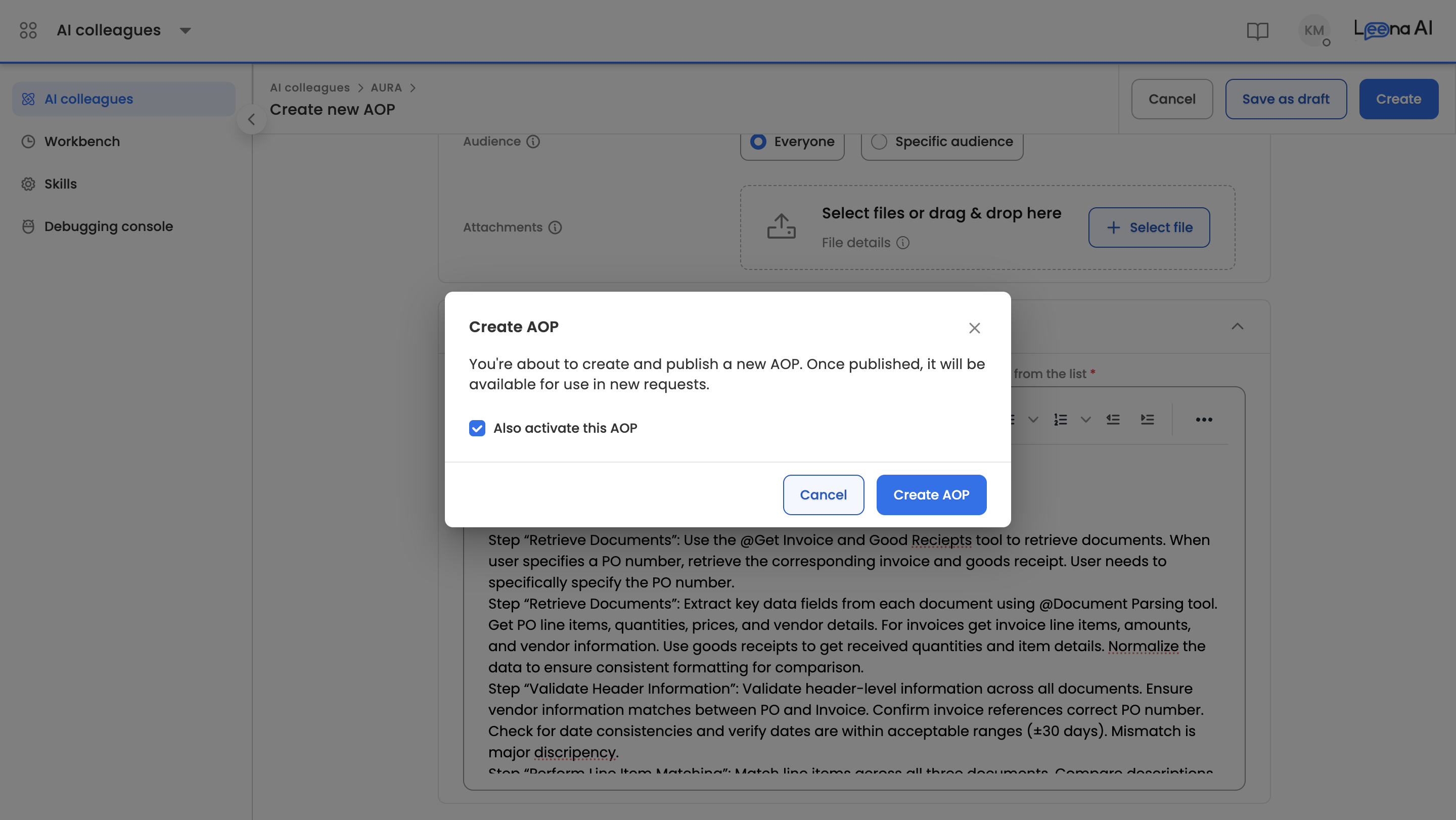Click the decrease indent icon in editor toolbar

(x=1113, y=419)
